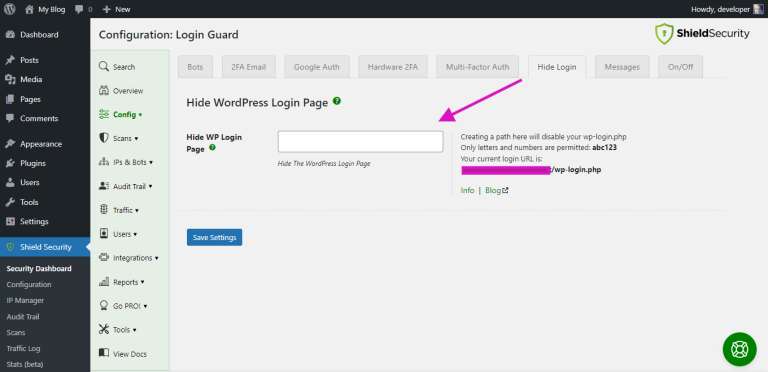Switch to the Multi-Factor Auth tab
This screenshot has height=372, width=768.
coord(478,67)
